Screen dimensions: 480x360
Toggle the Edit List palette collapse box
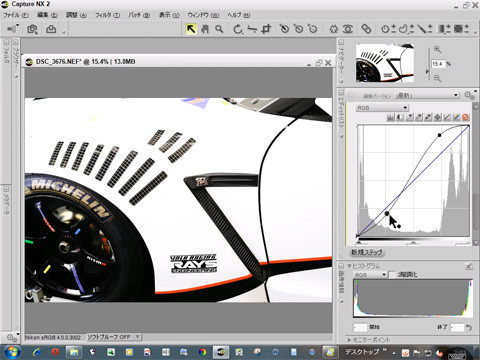pyautogui.click(x=341, y=92)
